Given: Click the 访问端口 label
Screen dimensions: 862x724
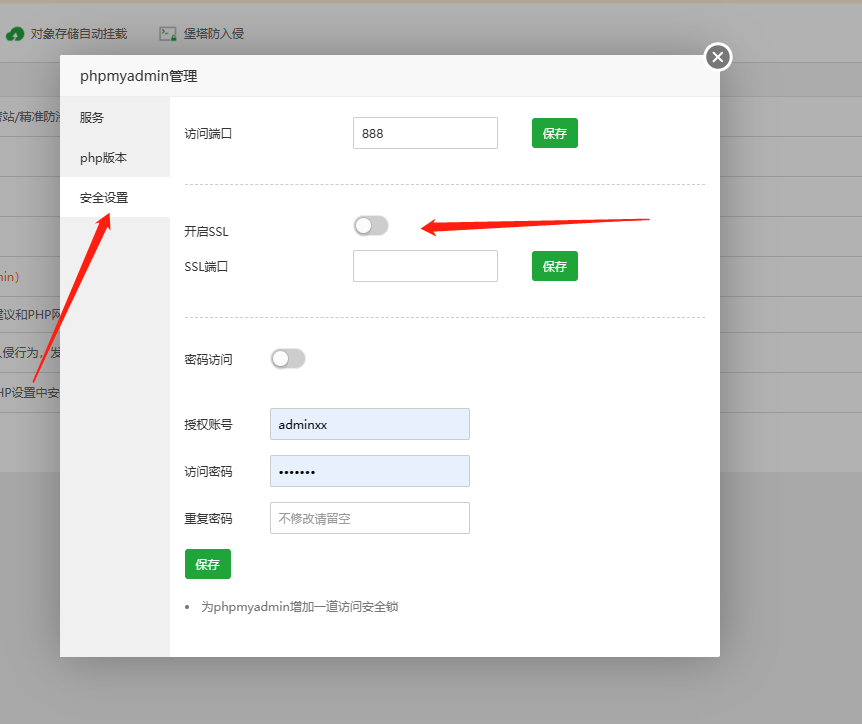Looking at the screenshot, I should pos(208,134).
